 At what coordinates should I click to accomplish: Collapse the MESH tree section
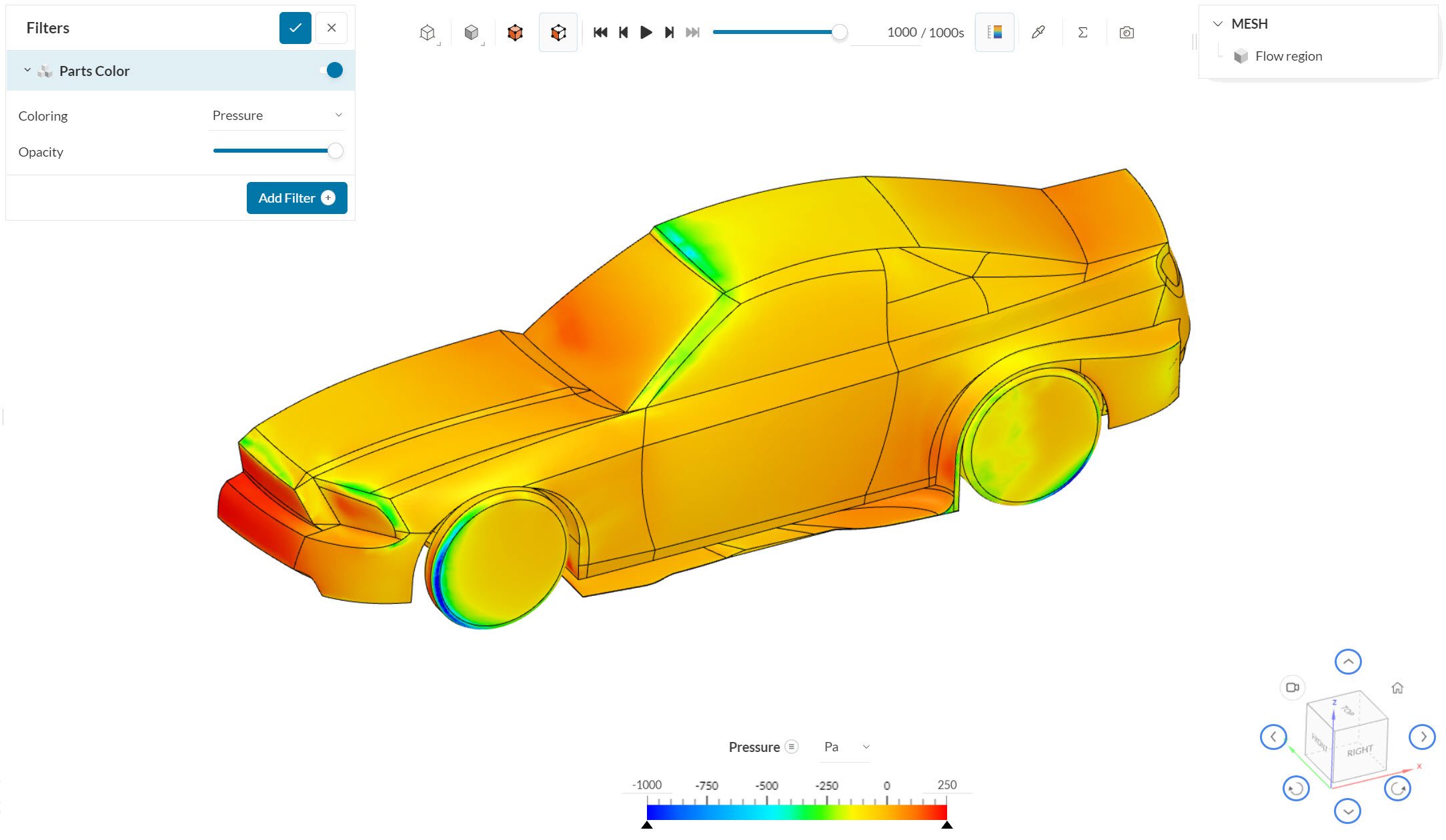(1218, 24)
